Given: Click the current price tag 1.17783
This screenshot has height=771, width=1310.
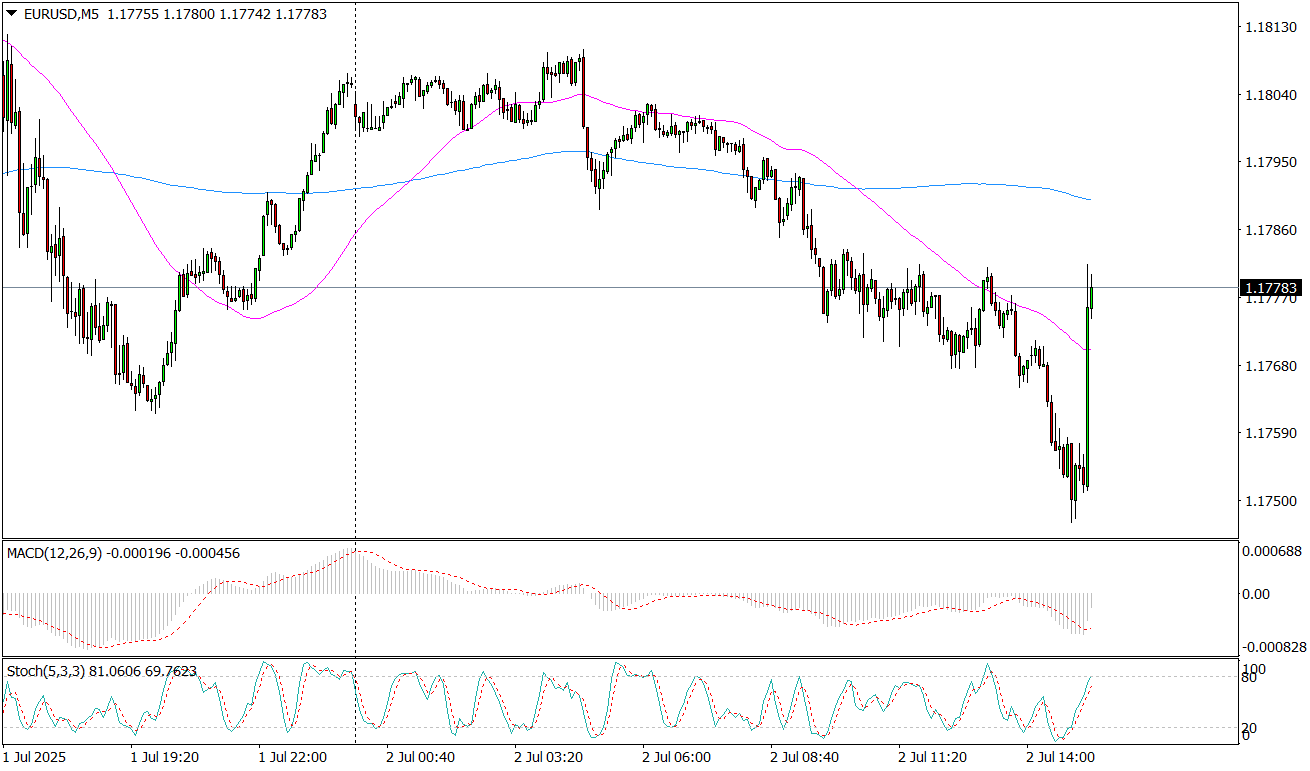Looking at the screenshot, I should 1270,288.
